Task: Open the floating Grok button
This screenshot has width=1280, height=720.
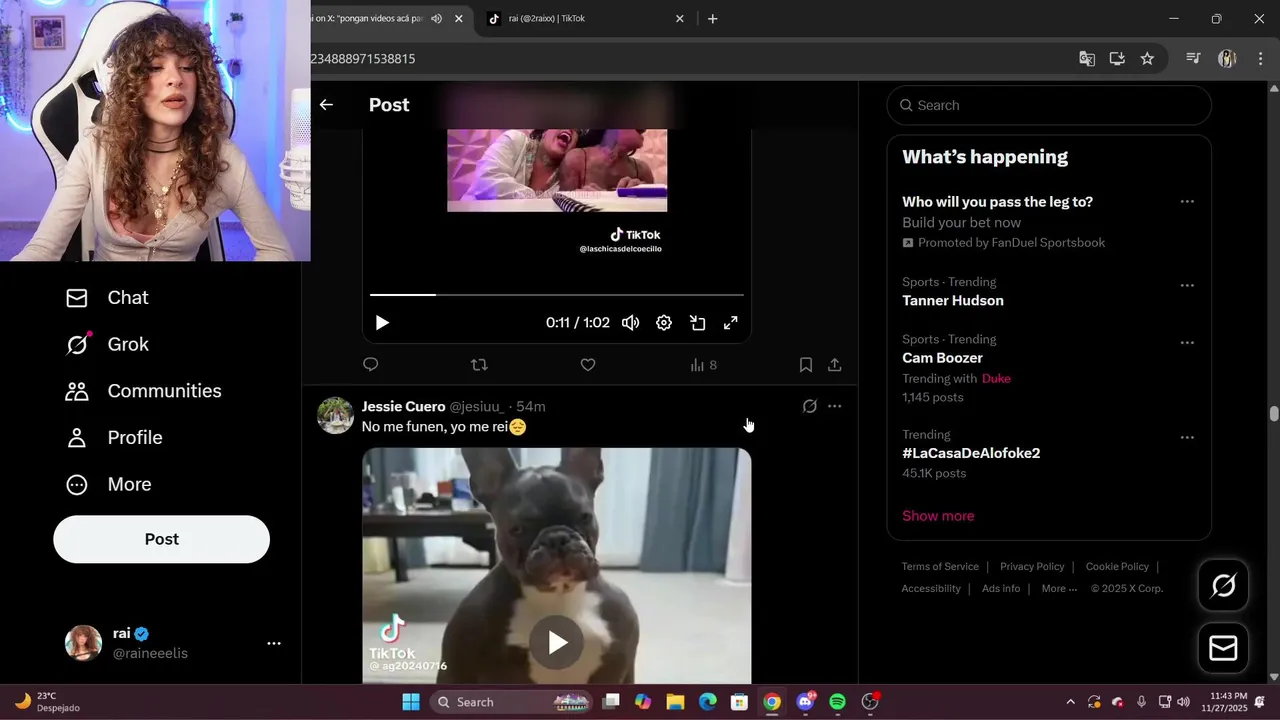Action: pyautogui.click(x=1223, y=585)
